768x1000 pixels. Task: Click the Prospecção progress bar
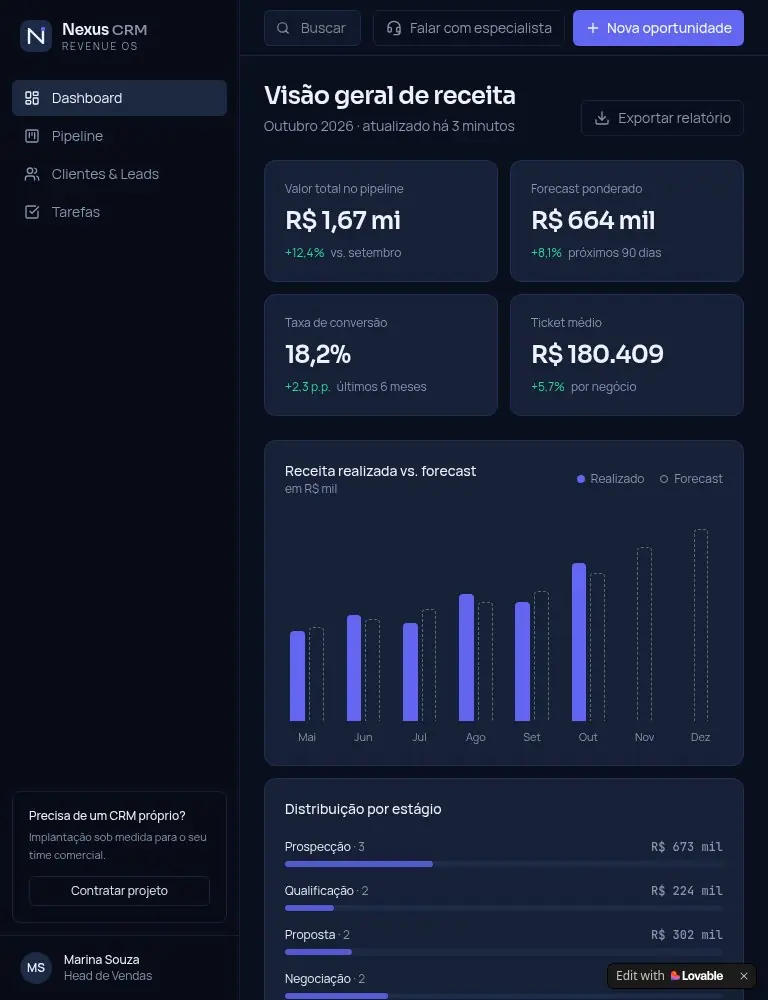(504, 864)
